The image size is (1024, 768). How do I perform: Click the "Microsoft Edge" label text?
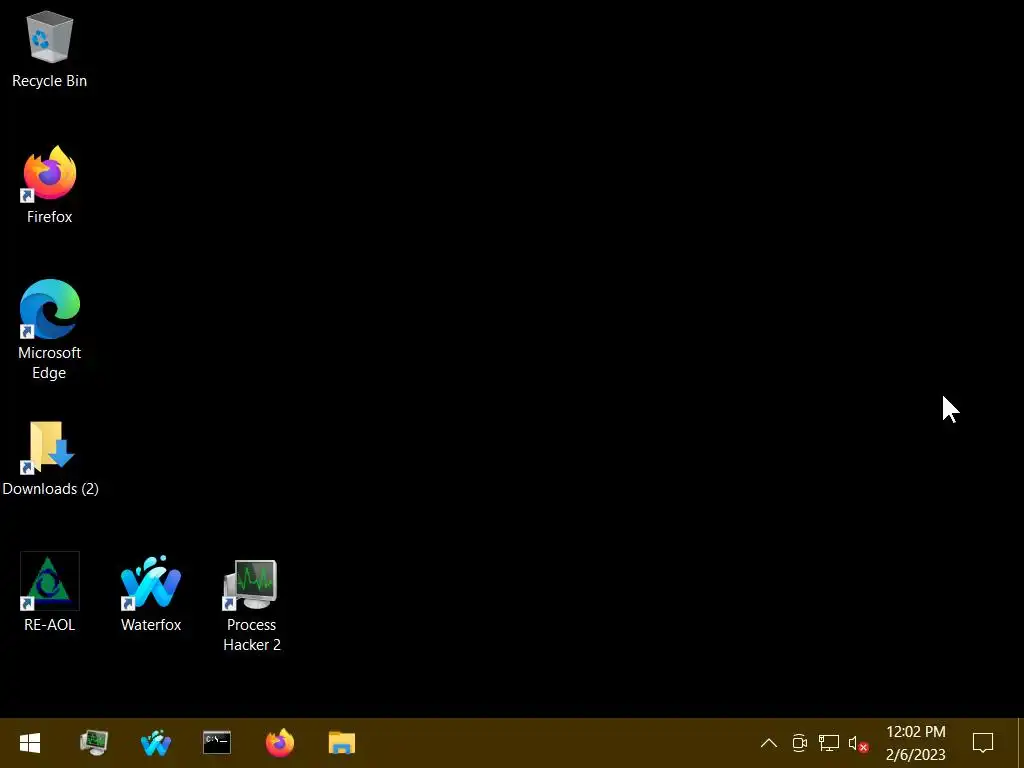click(x=50, y=362)
